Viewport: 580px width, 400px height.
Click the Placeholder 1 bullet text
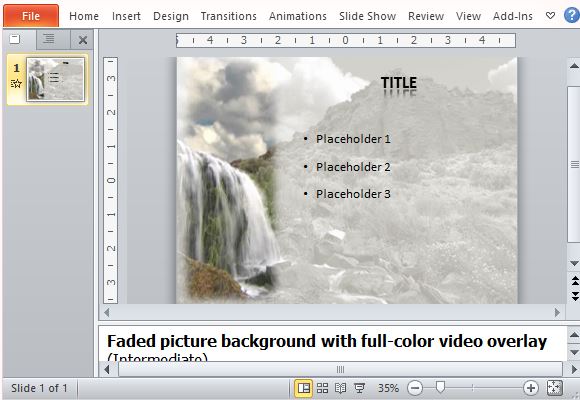pyautogui.click(x=353, y=139)
